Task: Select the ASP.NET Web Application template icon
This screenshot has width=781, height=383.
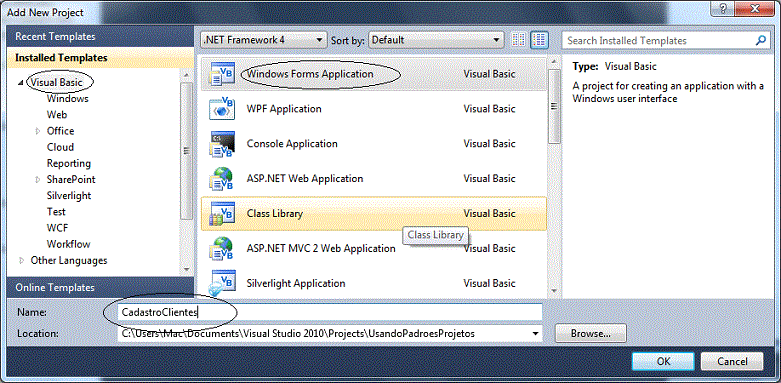Action: [222, 179]
